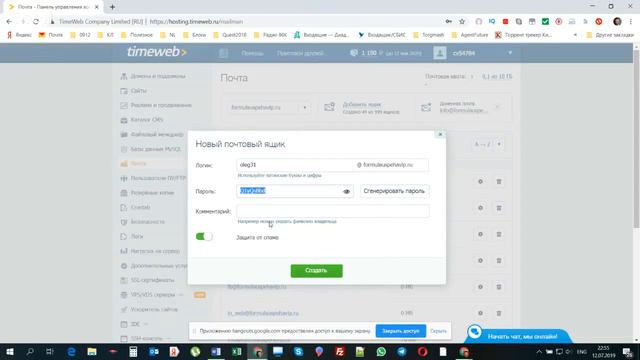The image size is (640, 360).
Task: Click Добавить ящик icon
Action: [x=329, y=107]
